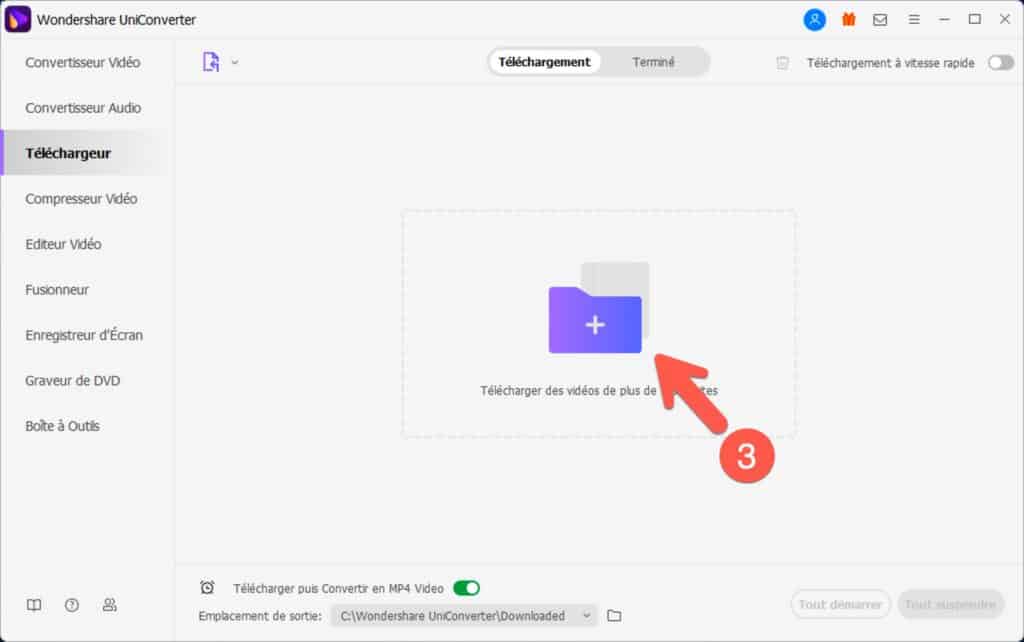Screen dimensions: 1024x642
Task: Open Editeur Vidéo in sidebar
Action: coord(63,244)
